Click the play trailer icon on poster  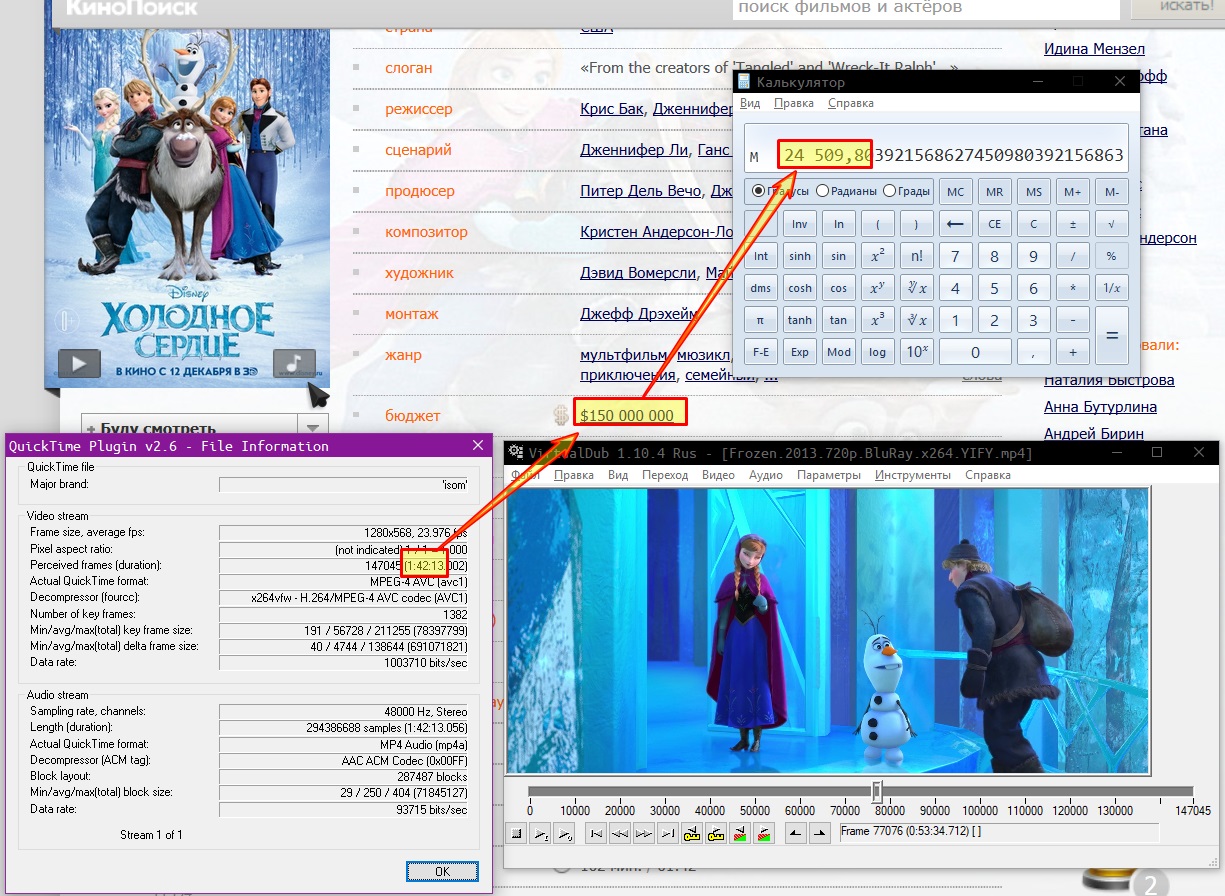pos(79,363)
